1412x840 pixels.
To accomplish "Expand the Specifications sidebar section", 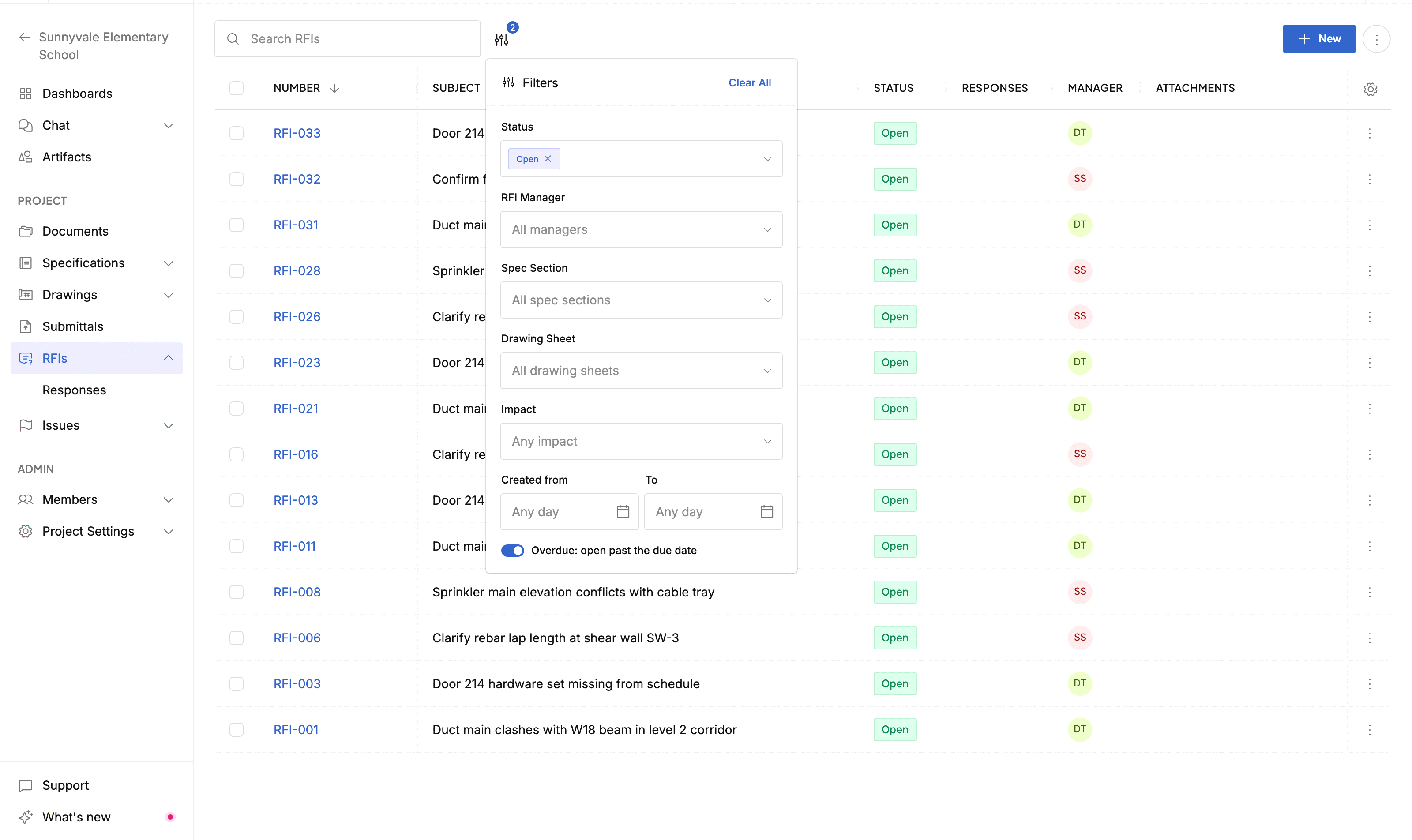I will pyautogui.click(x=168, y=263).
